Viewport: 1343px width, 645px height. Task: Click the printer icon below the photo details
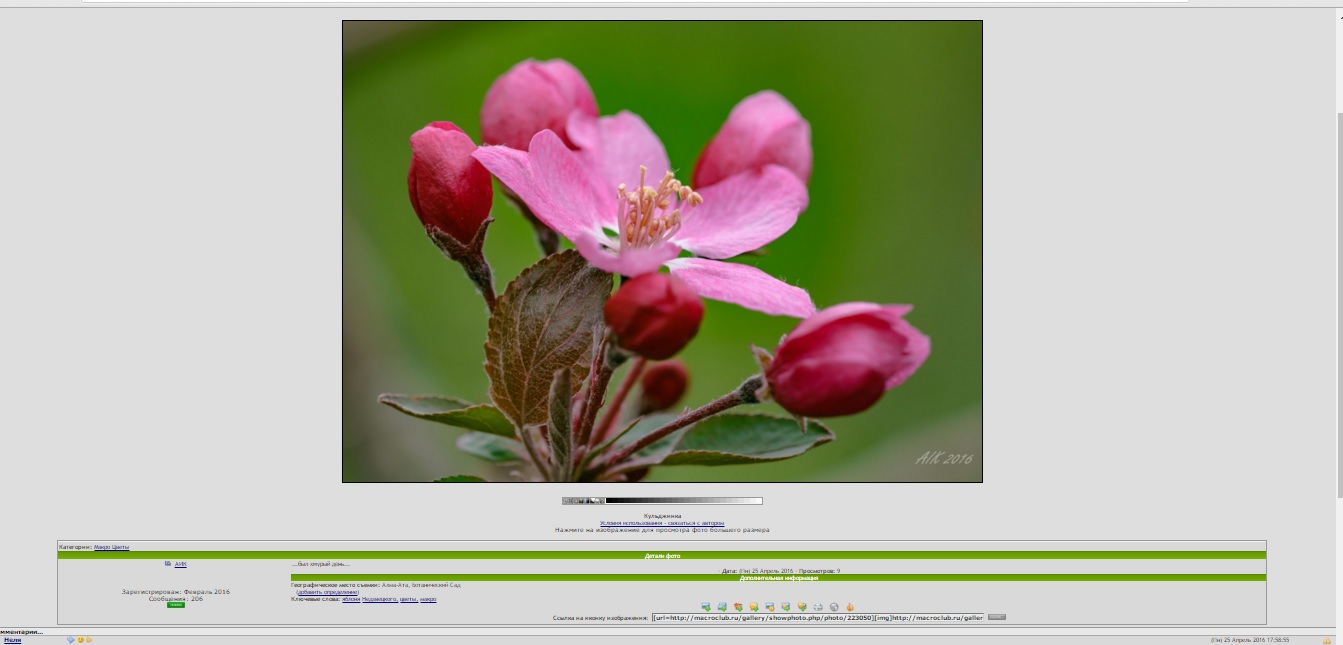point(818,607)
